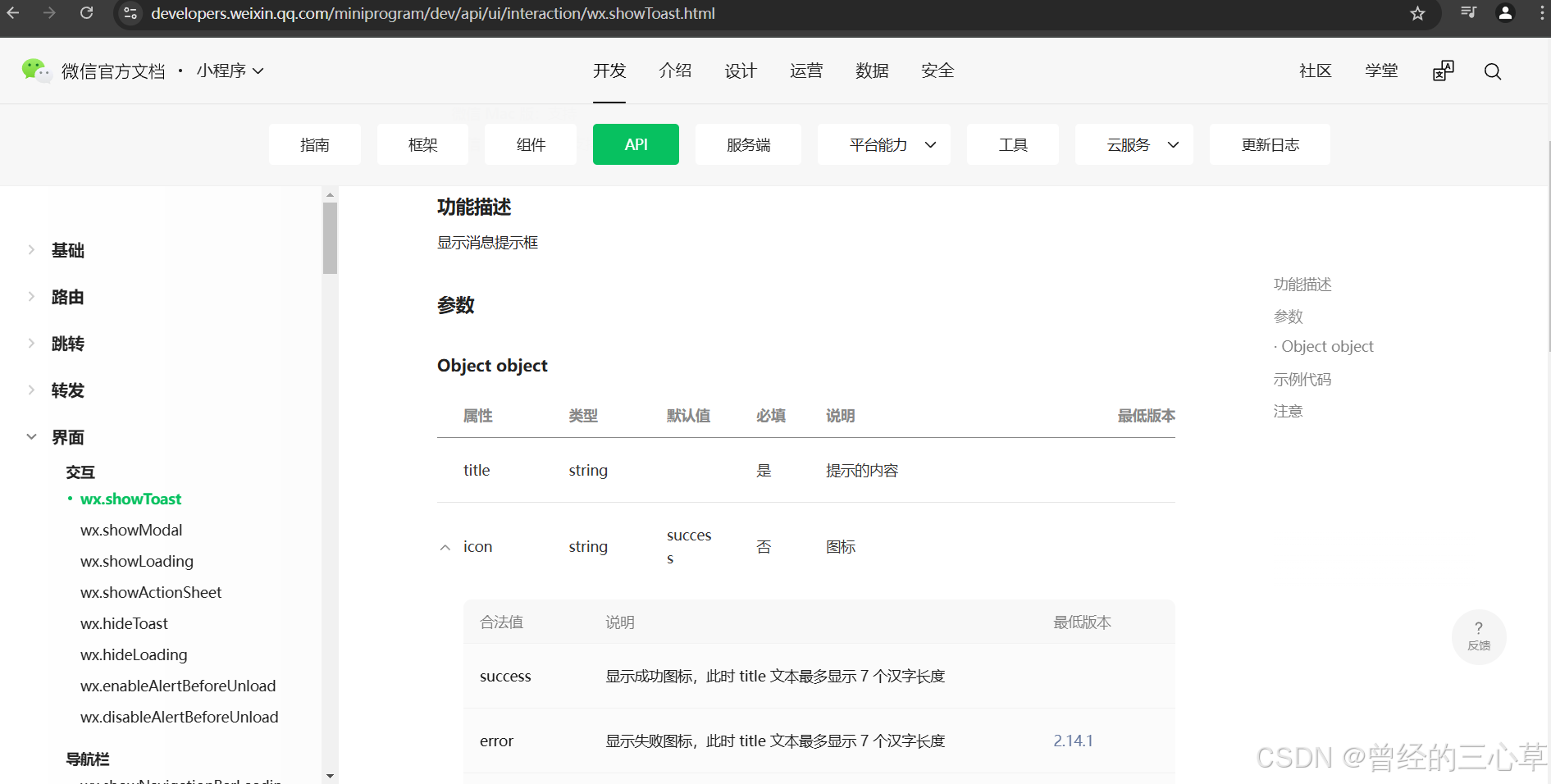
Task: Open the 小程序 dropdown in header
Action: point(230,71)
